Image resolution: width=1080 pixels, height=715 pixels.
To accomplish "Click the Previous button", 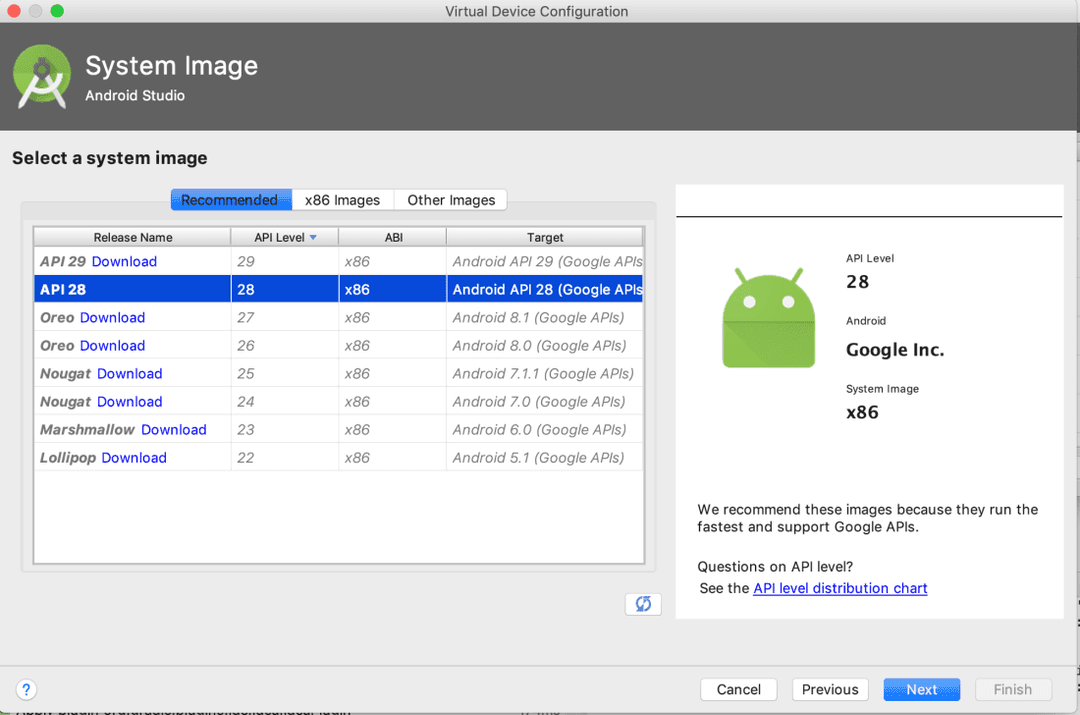I will pyautogui.click(x=830, y=690).
